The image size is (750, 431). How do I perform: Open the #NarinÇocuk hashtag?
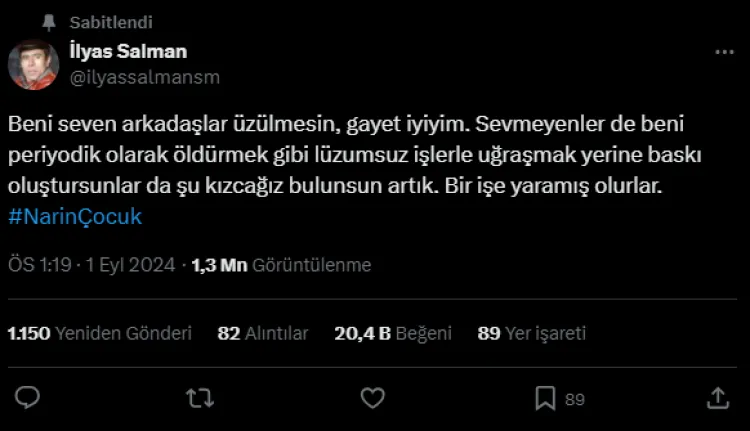pyautogui.click(x=75, y=217)
